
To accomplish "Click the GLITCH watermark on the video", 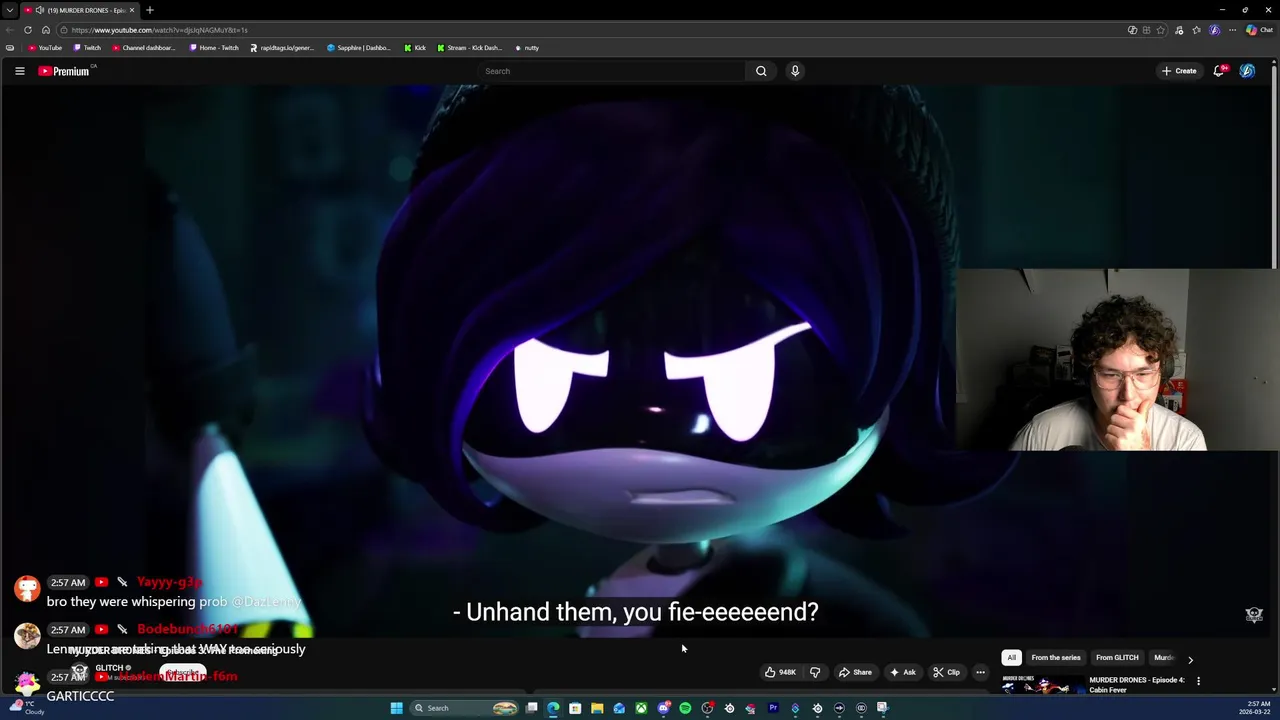I will pos(1254,615).
